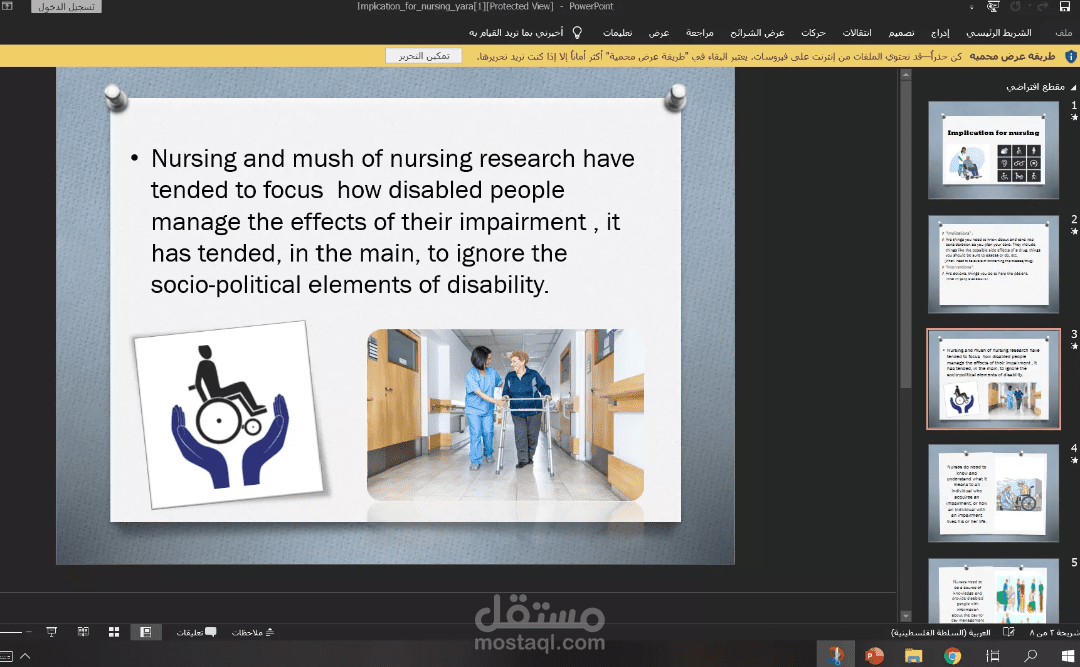This screenshot has height=667, width=1080.
Task: Click the thumbnail panel scrollbar thumb
Action: (x=906, y=234)
